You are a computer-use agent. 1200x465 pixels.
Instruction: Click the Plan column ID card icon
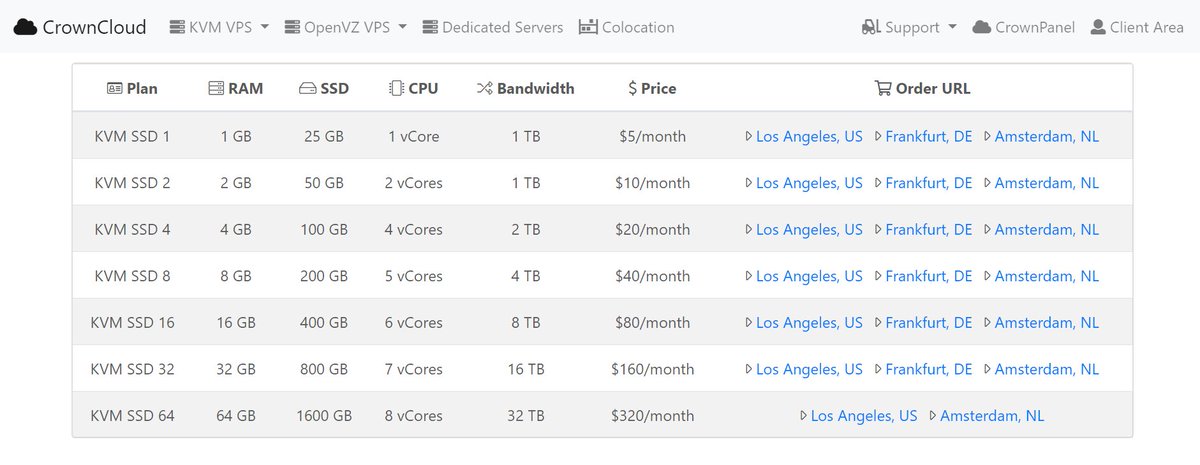pyautogui.click(x=115, y=88)
